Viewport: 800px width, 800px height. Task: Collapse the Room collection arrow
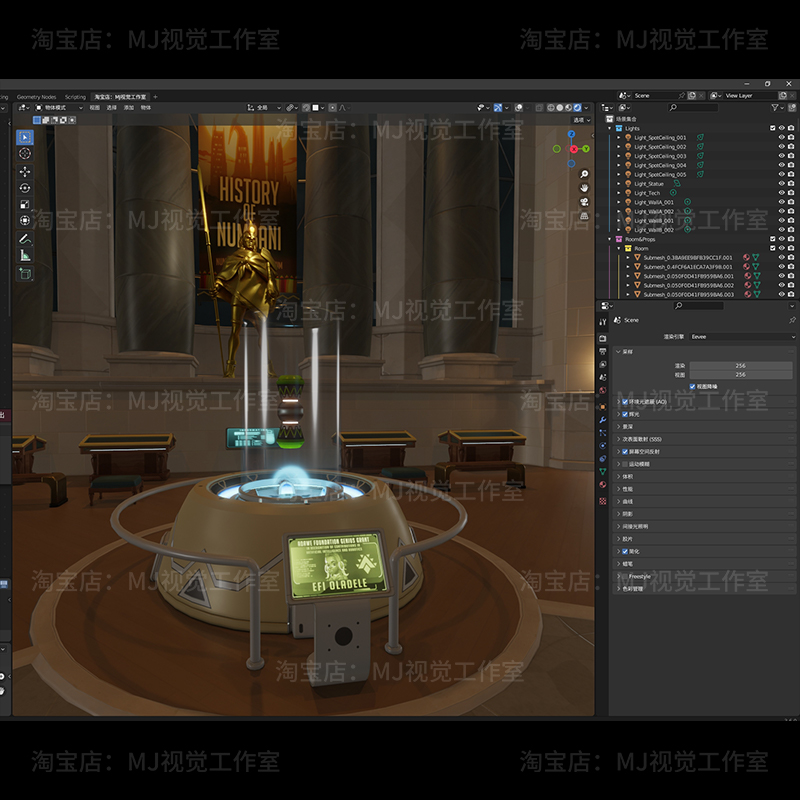coord(619,248)
